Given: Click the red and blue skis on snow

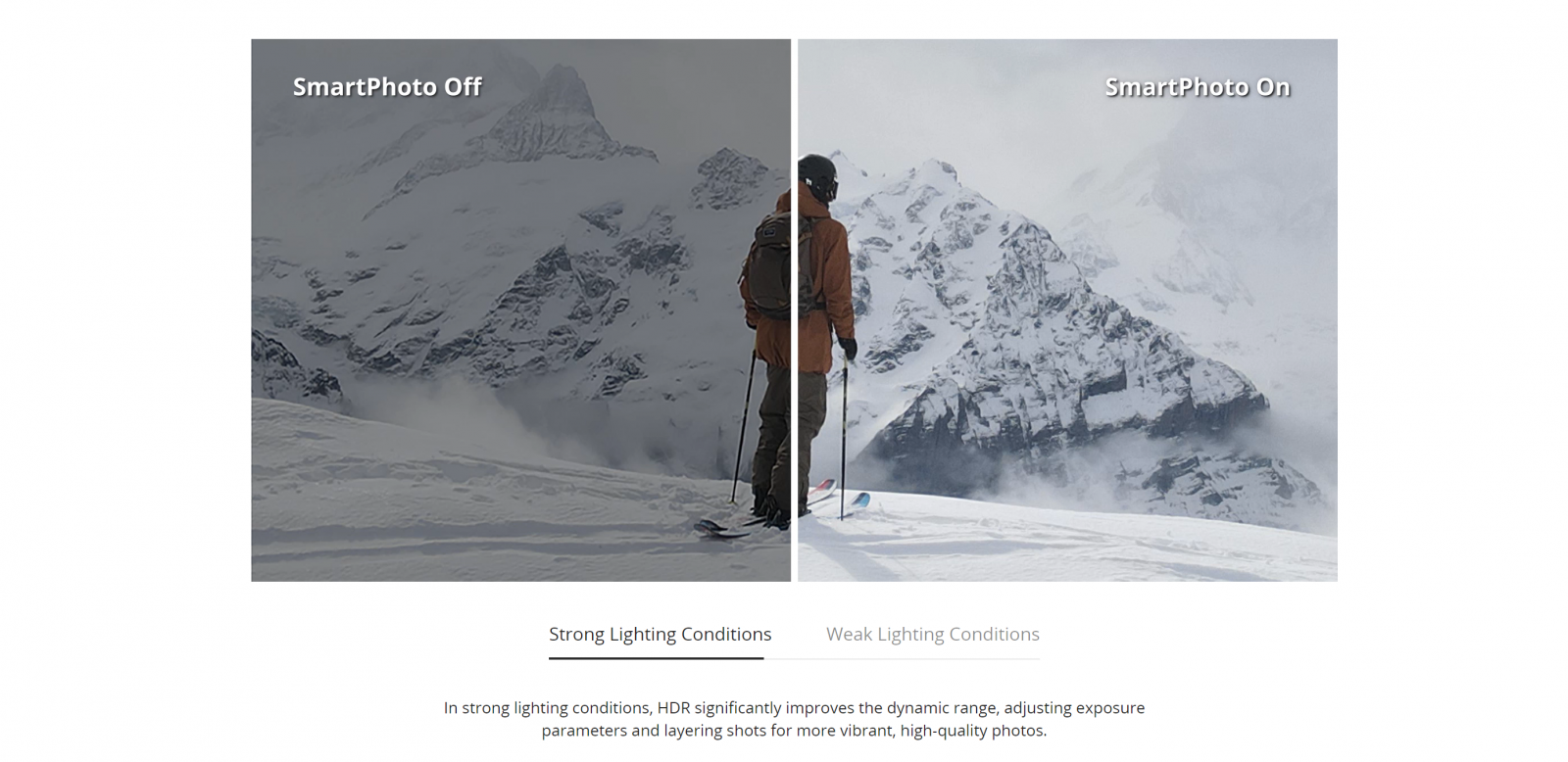Looking at the screenshot, I should (x=838, y=495).
